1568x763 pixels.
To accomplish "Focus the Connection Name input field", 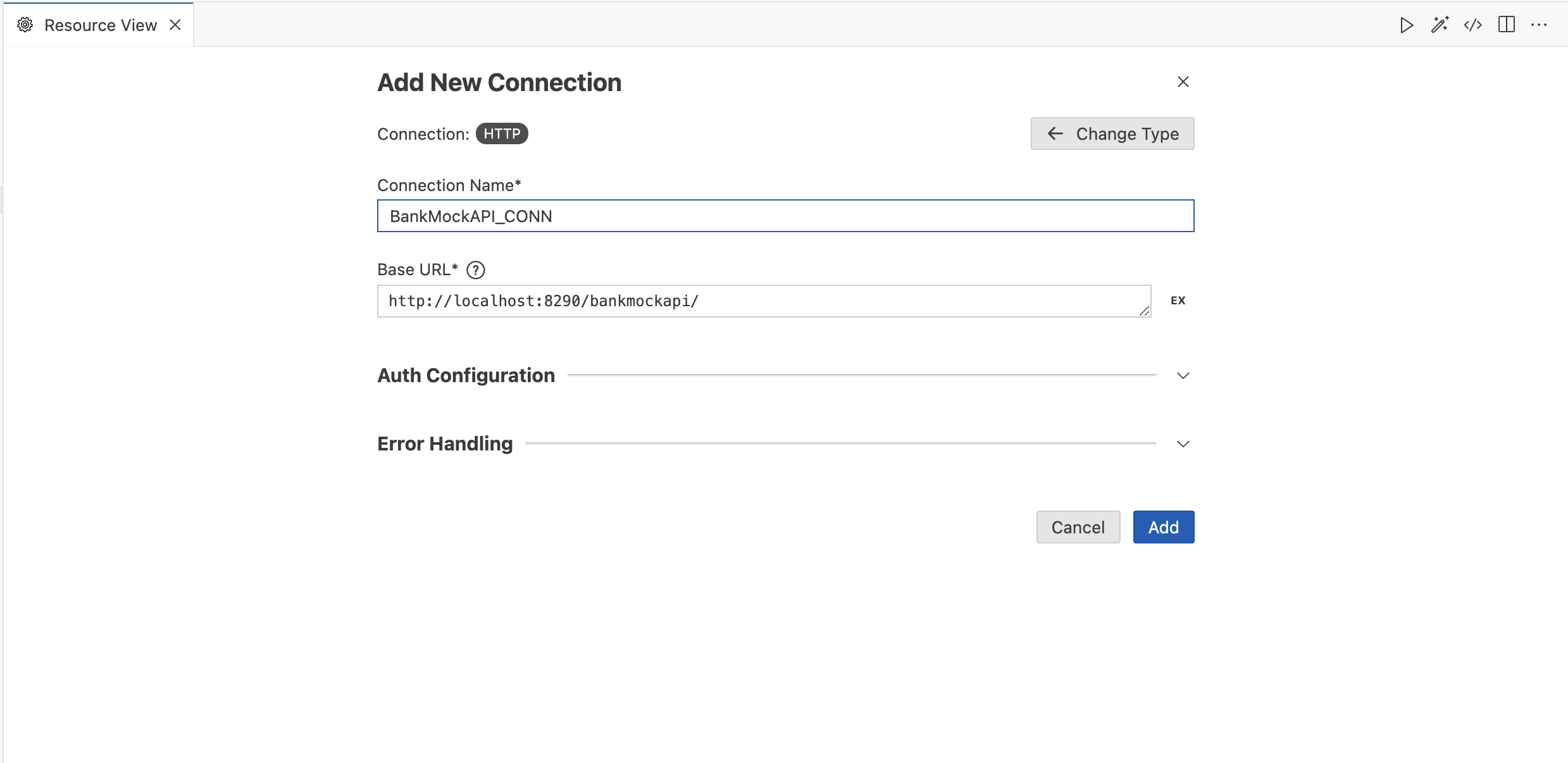I will (786, 216).
